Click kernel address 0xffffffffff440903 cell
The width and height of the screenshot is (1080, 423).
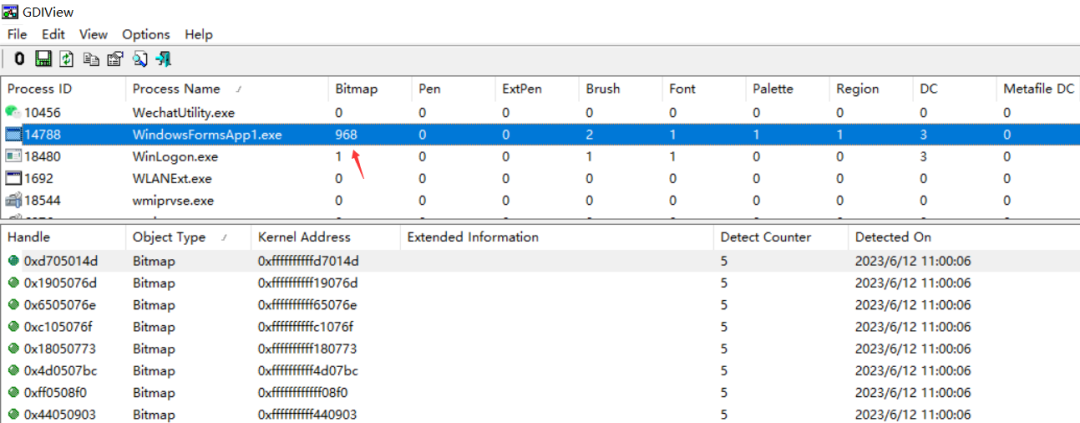(307, 415)
